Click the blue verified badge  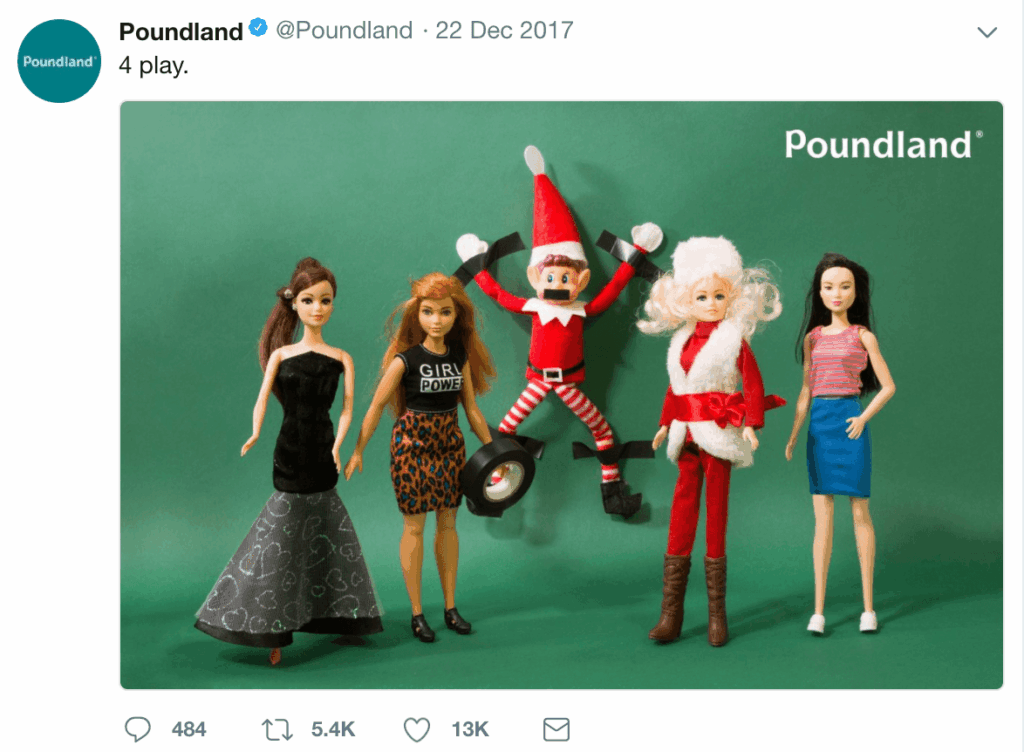[x=258, y=30]
